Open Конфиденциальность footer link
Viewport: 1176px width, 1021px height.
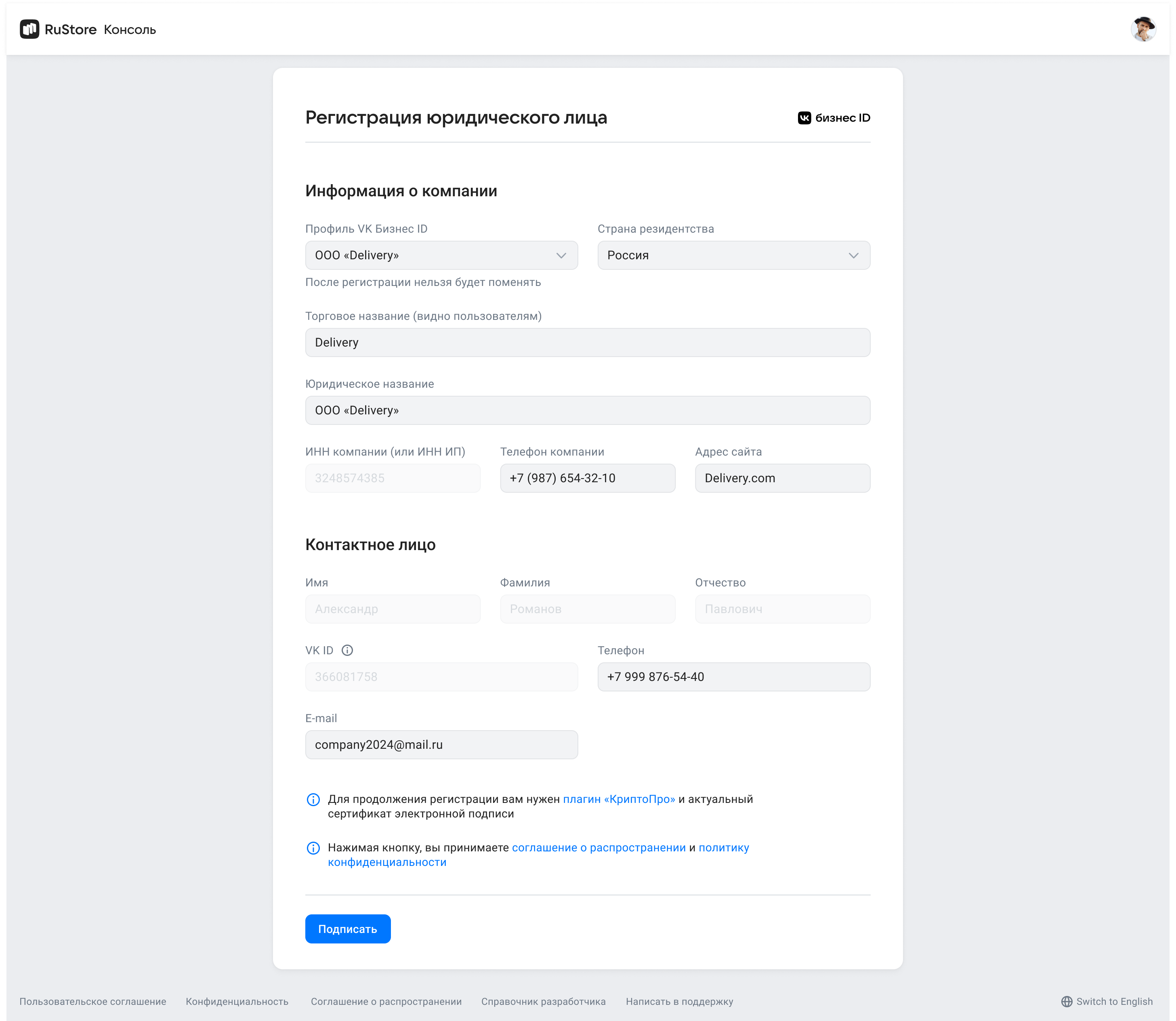pos(237,1002)
